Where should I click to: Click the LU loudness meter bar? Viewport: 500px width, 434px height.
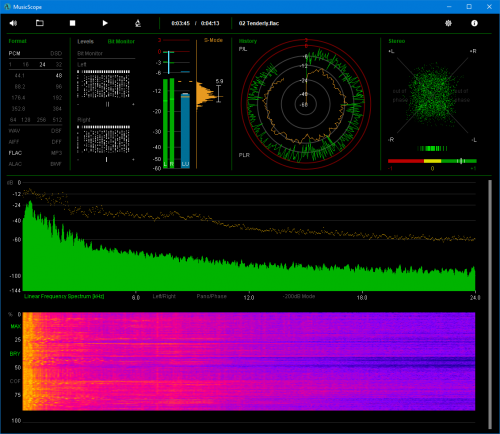point(185,131)
